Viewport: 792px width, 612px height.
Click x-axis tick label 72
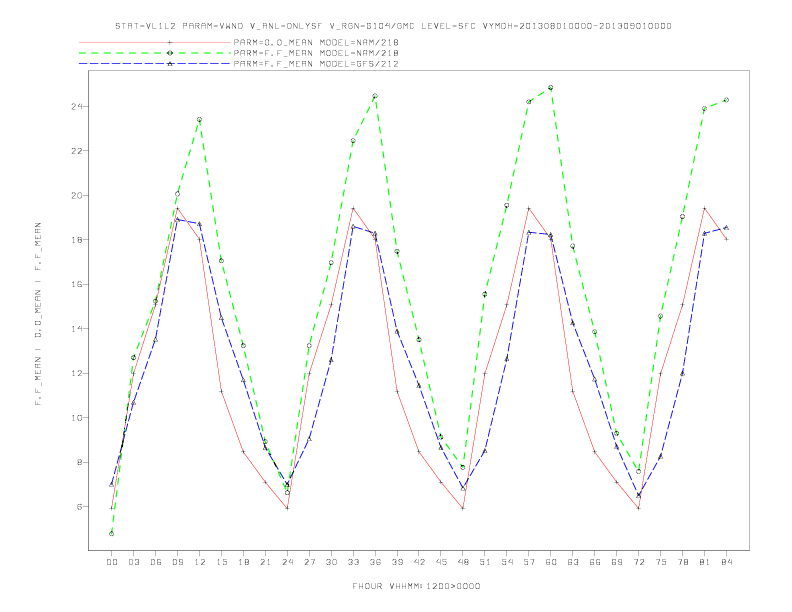(639, 562)
